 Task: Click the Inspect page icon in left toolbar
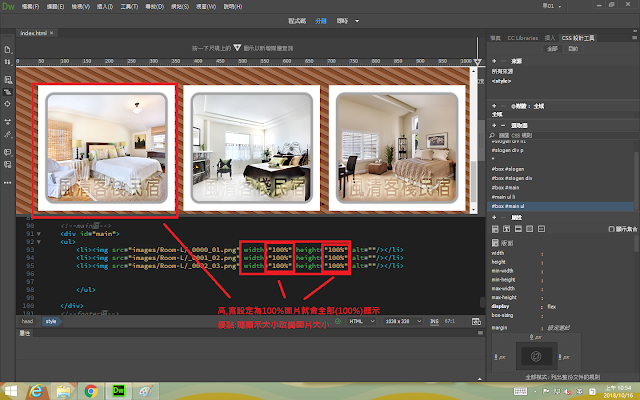click(x=7, y=80)
